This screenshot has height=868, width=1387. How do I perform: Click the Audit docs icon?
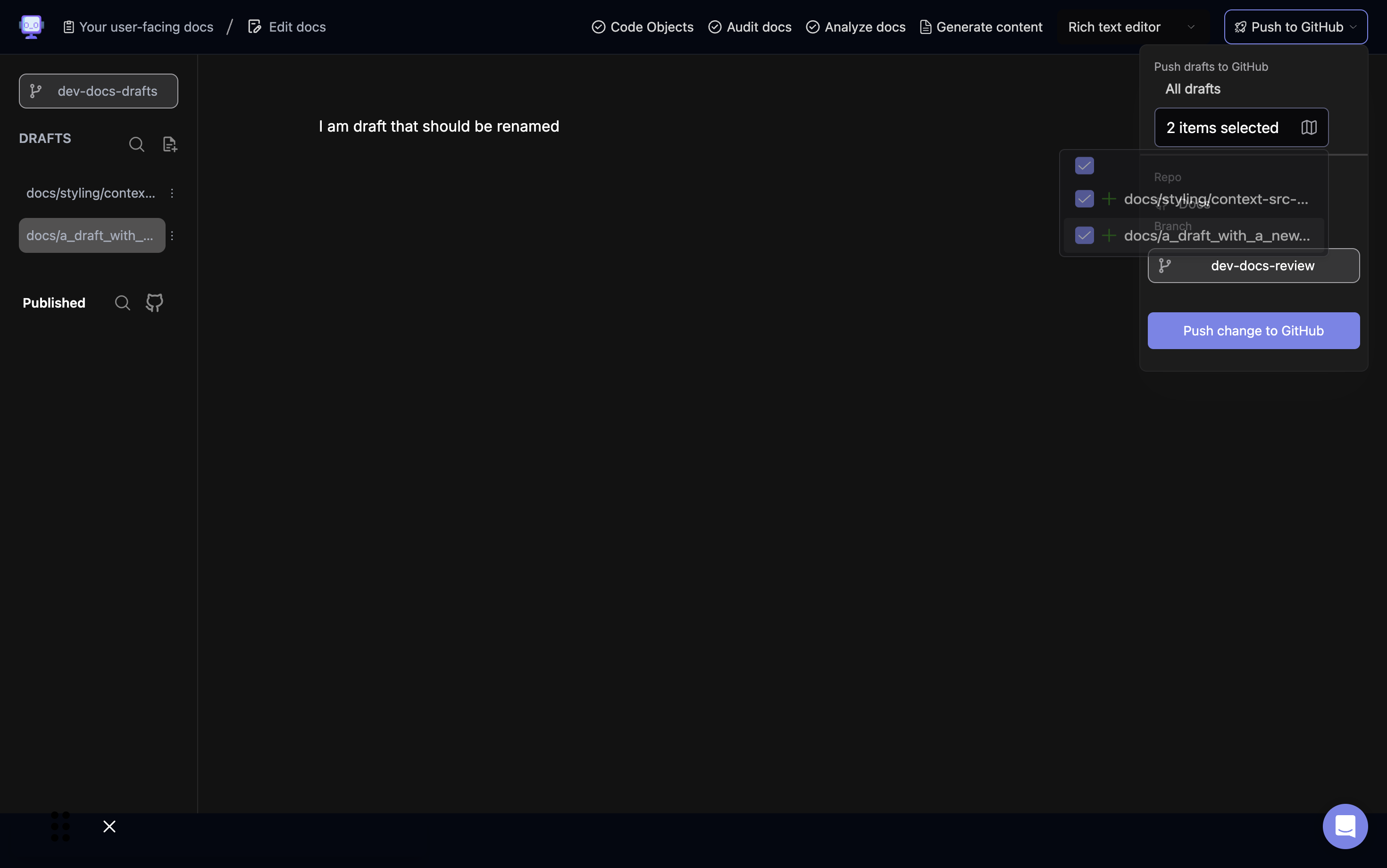pos(714,27)
